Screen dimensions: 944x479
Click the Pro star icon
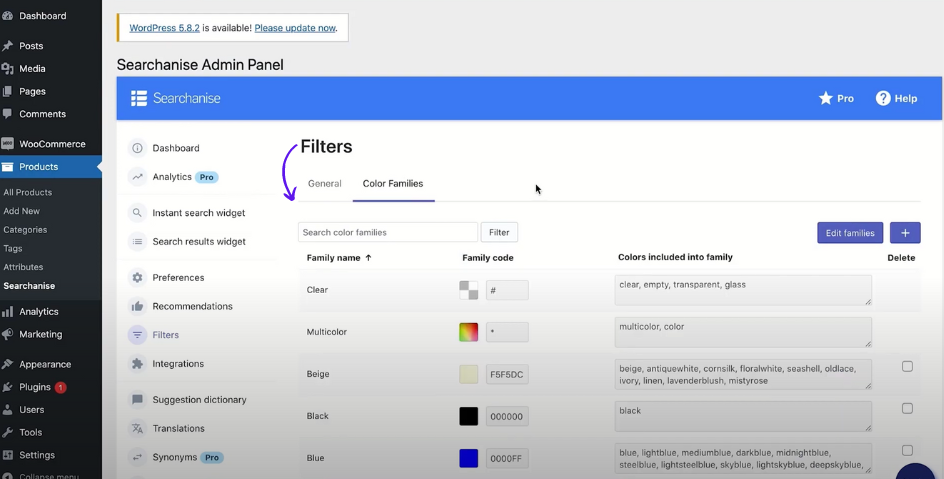click(825, 98)
